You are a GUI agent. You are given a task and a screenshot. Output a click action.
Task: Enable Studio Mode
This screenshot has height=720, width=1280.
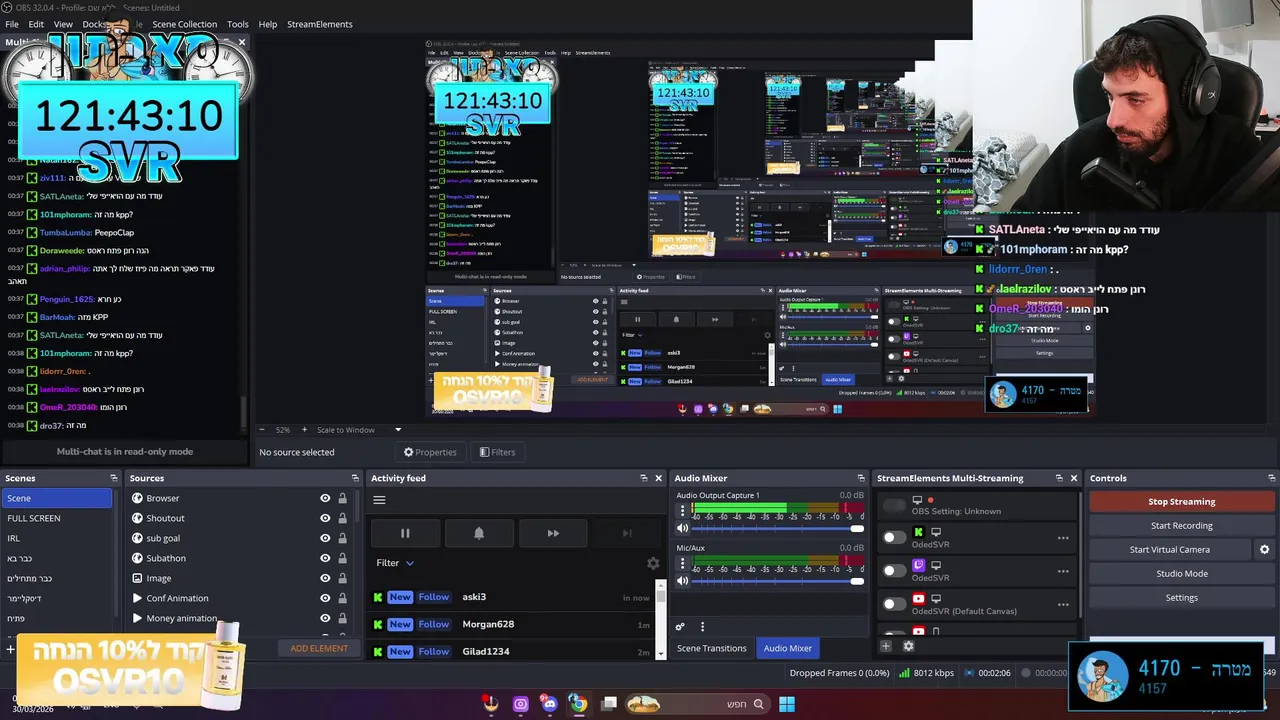point(1182,573)
